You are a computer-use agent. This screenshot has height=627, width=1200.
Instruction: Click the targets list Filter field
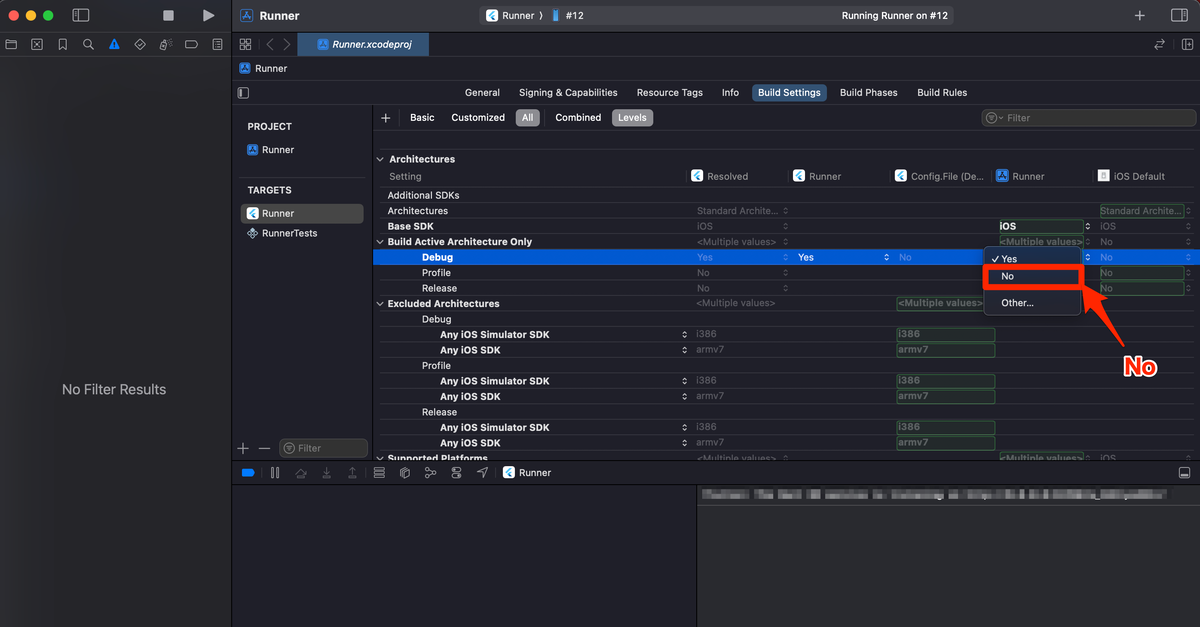click(323, 448)
